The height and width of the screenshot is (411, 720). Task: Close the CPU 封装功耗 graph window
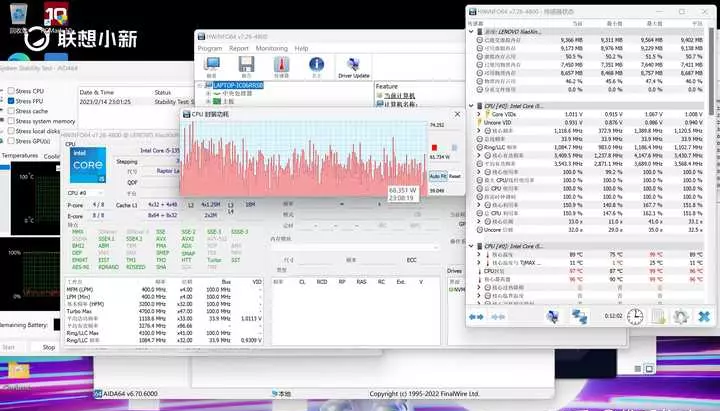click(457, 114)
